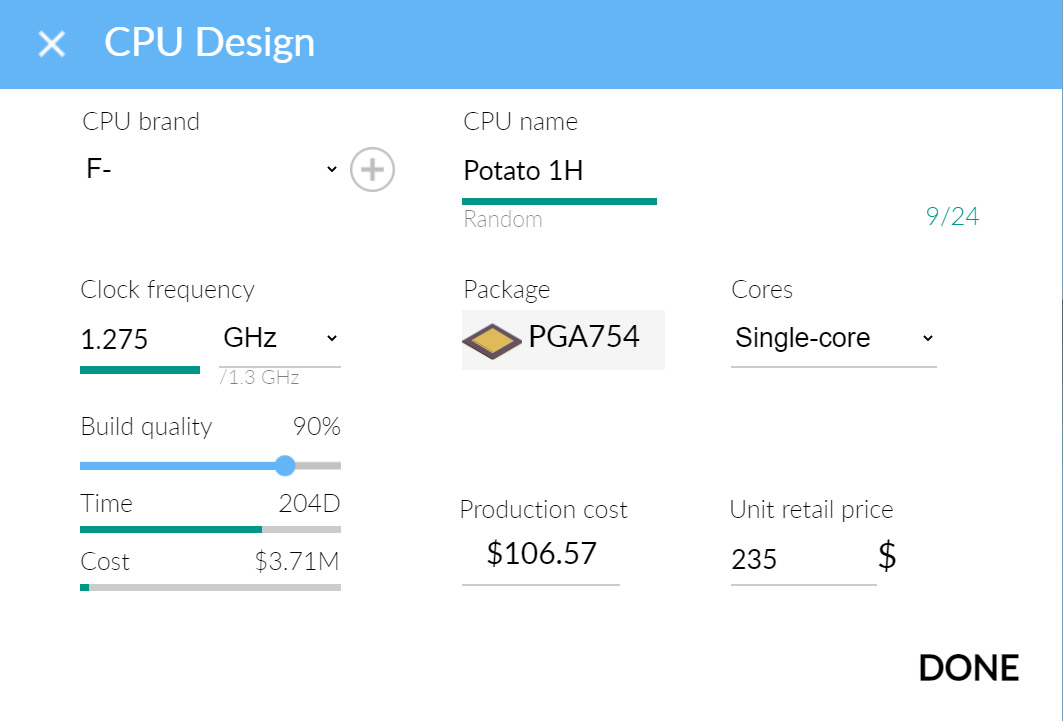Grab the Build quality slider handle
The image size is (1063, 721).
click(285, 465)
